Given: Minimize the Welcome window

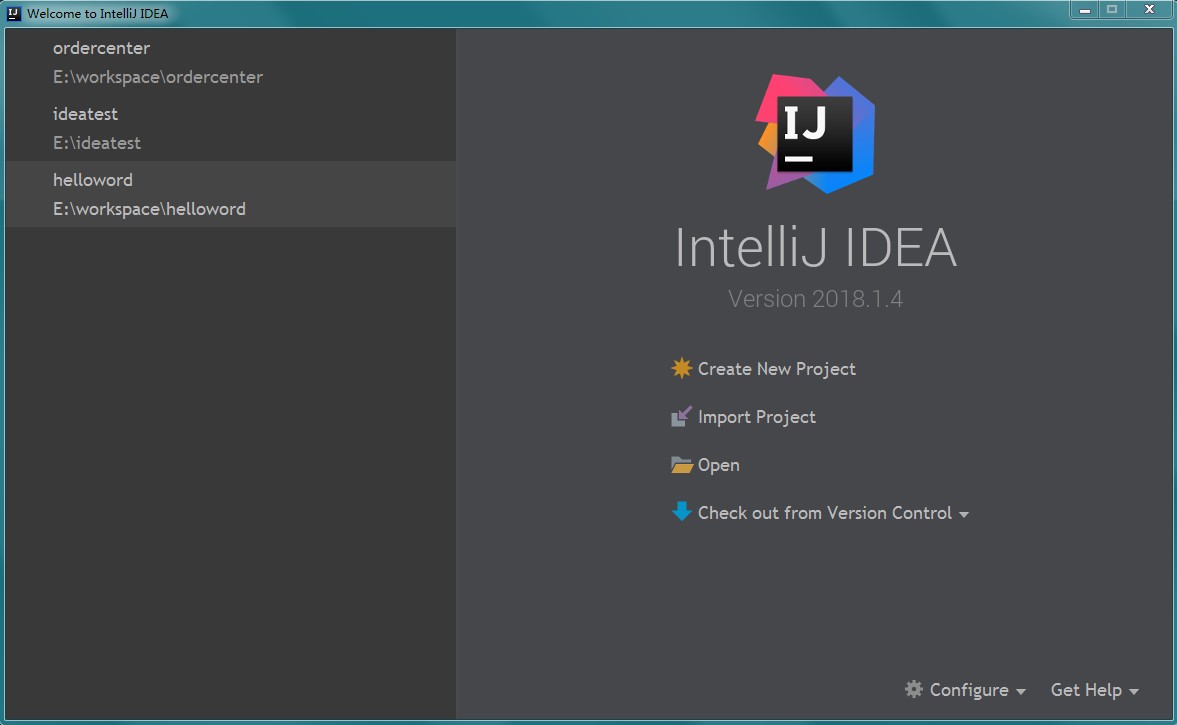Looking at the screenshot, I should pos(1085,10).
